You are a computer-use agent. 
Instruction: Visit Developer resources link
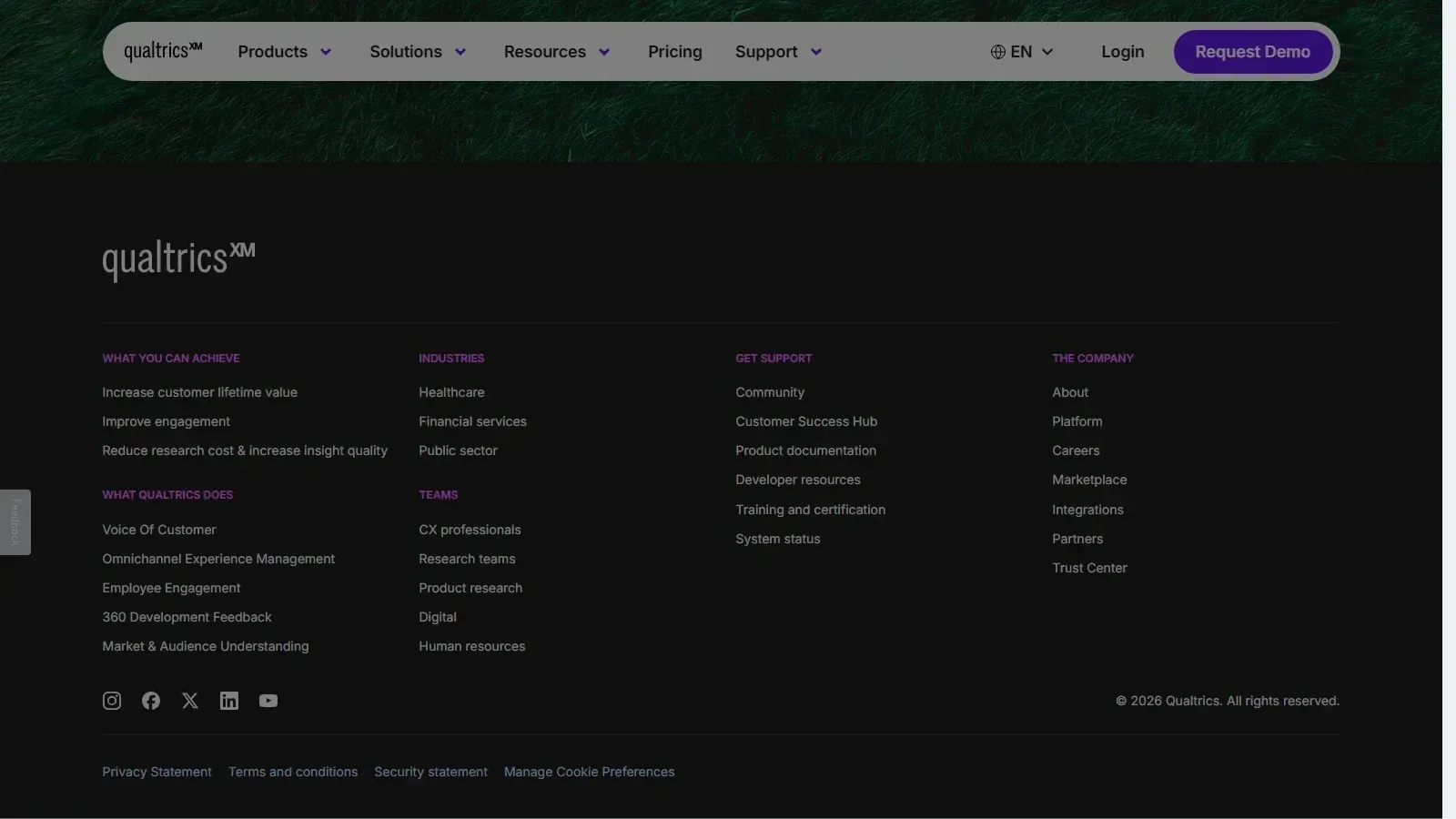click(x=798, y=480)
